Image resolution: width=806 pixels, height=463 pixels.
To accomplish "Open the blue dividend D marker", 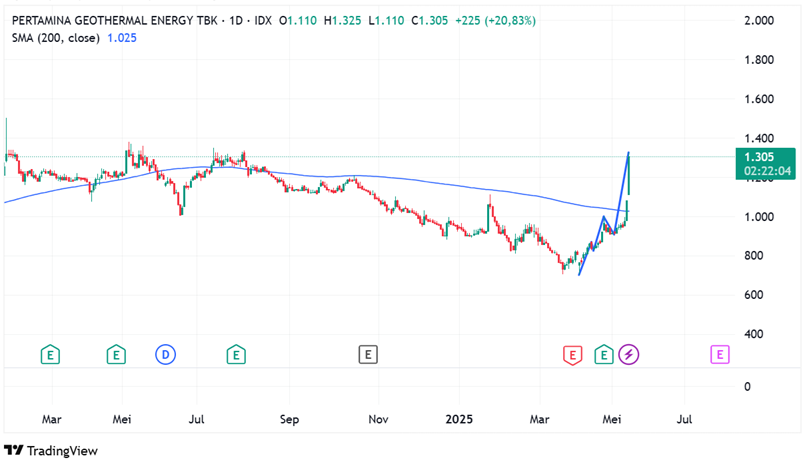I will [166, 355].
